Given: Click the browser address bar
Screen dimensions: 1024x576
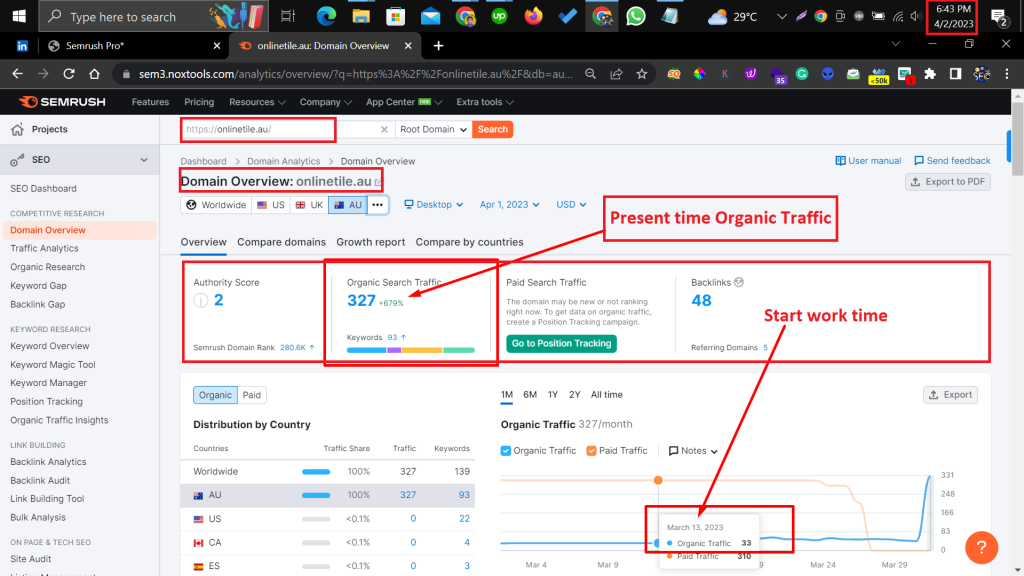Looking at the screenshot, I should (356, 74).
